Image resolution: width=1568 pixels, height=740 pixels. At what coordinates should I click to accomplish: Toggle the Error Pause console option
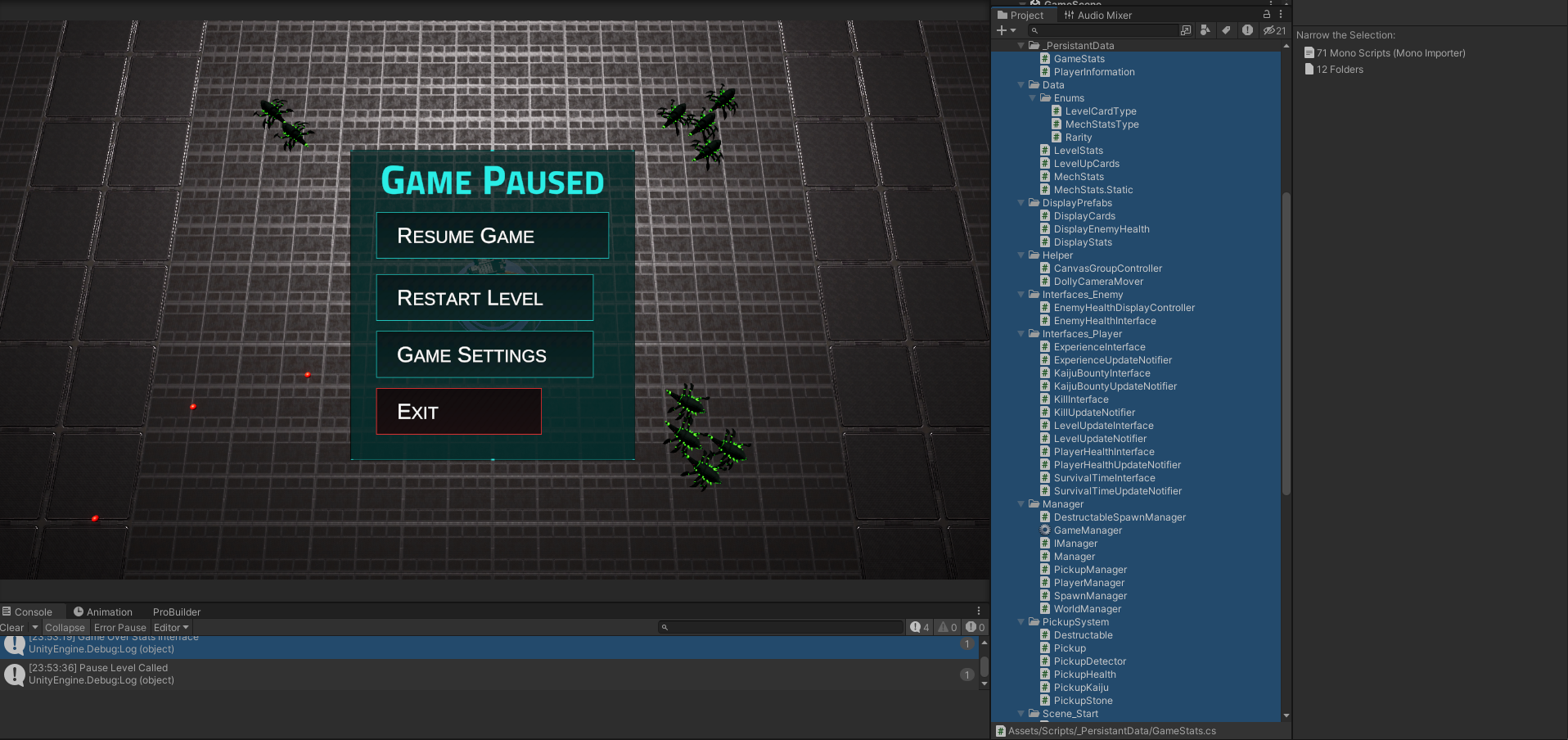pyautogui.click(x=120, y=628)
